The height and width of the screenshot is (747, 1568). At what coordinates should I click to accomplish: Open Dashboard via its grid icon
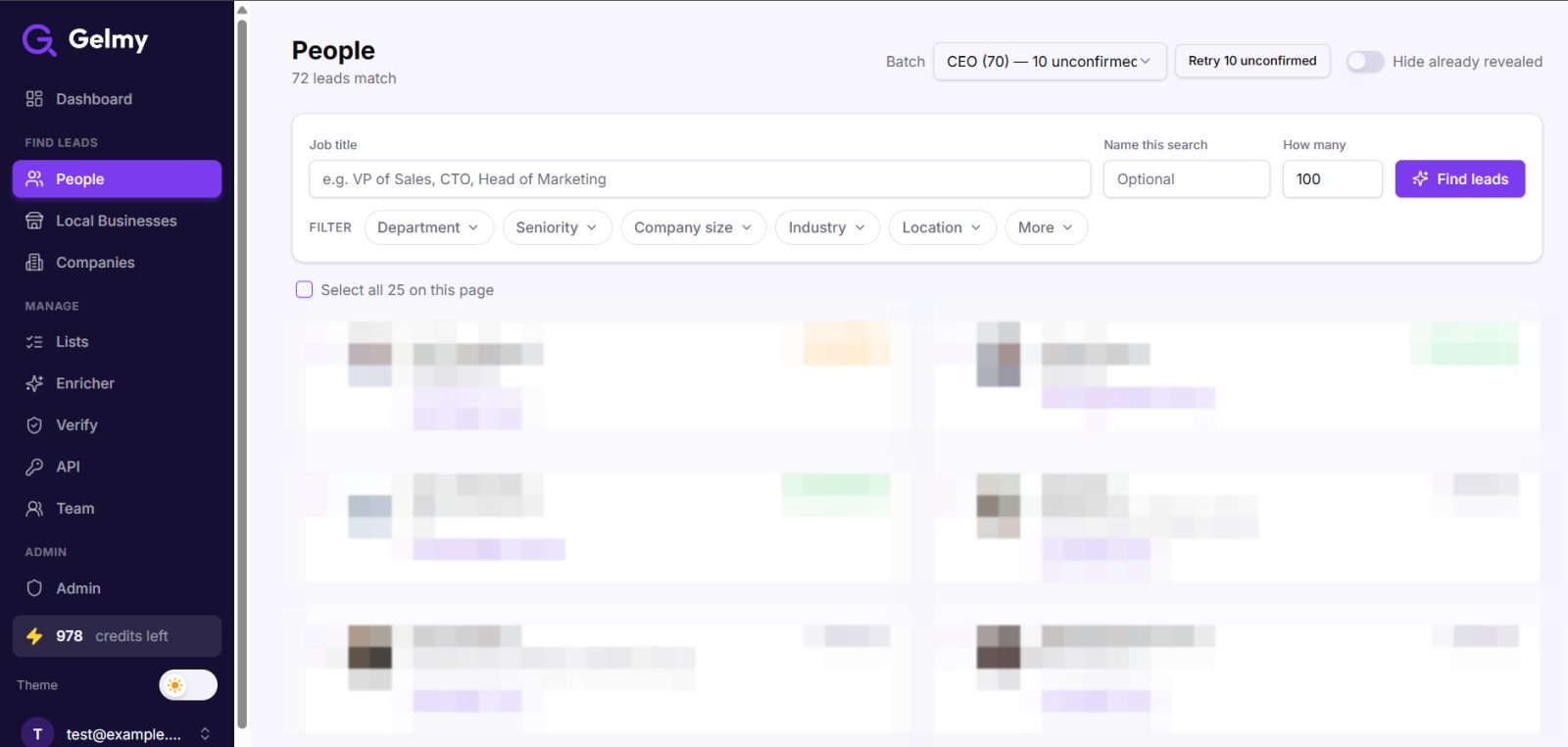34,99
